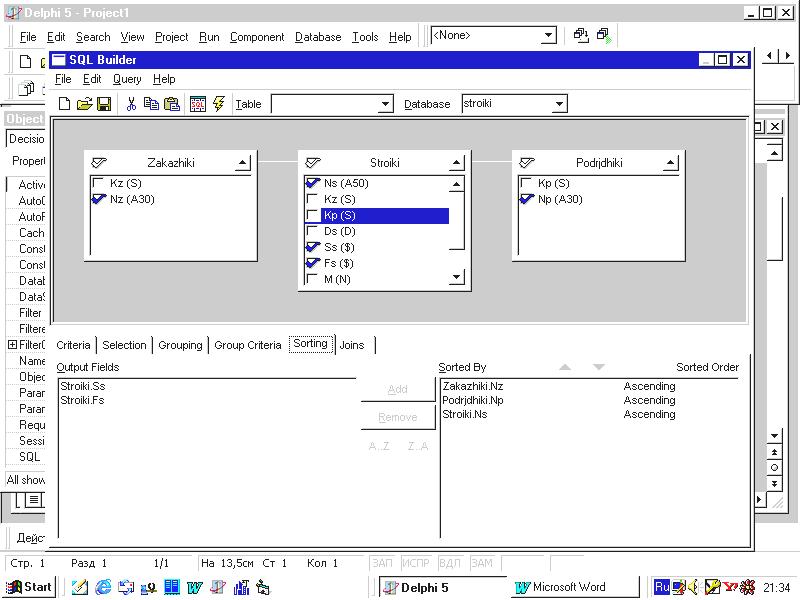Viewport: 800px width, 600px height.
Task: Switch to the Criteria tab
Action: point(73,345)
